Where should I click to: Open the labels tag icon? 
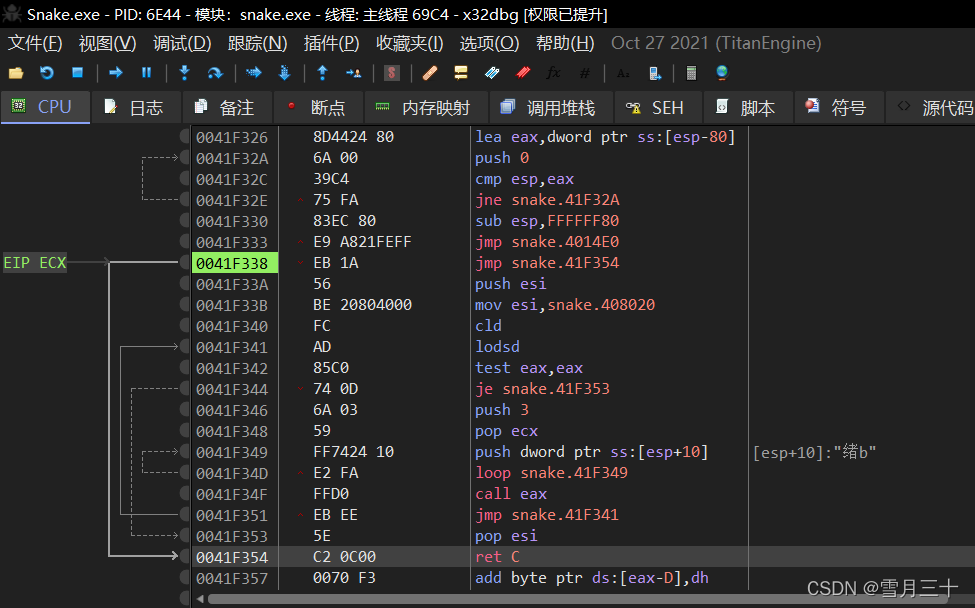(x=492, y=73)
